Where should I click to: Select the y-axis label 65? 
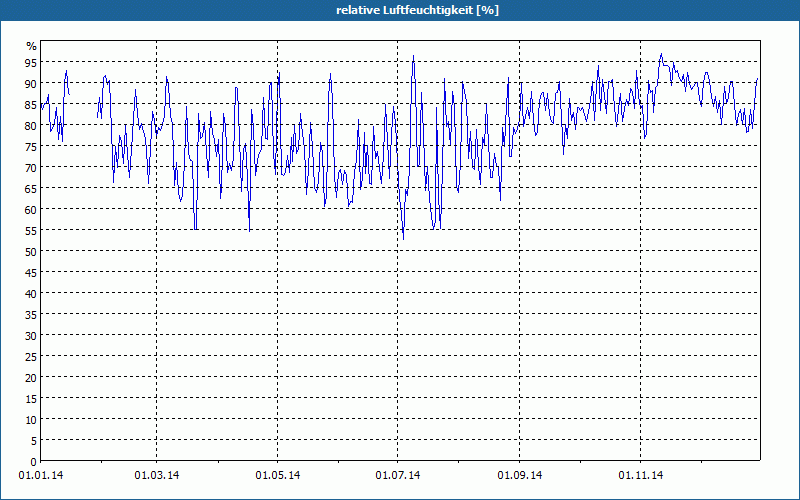31,189
